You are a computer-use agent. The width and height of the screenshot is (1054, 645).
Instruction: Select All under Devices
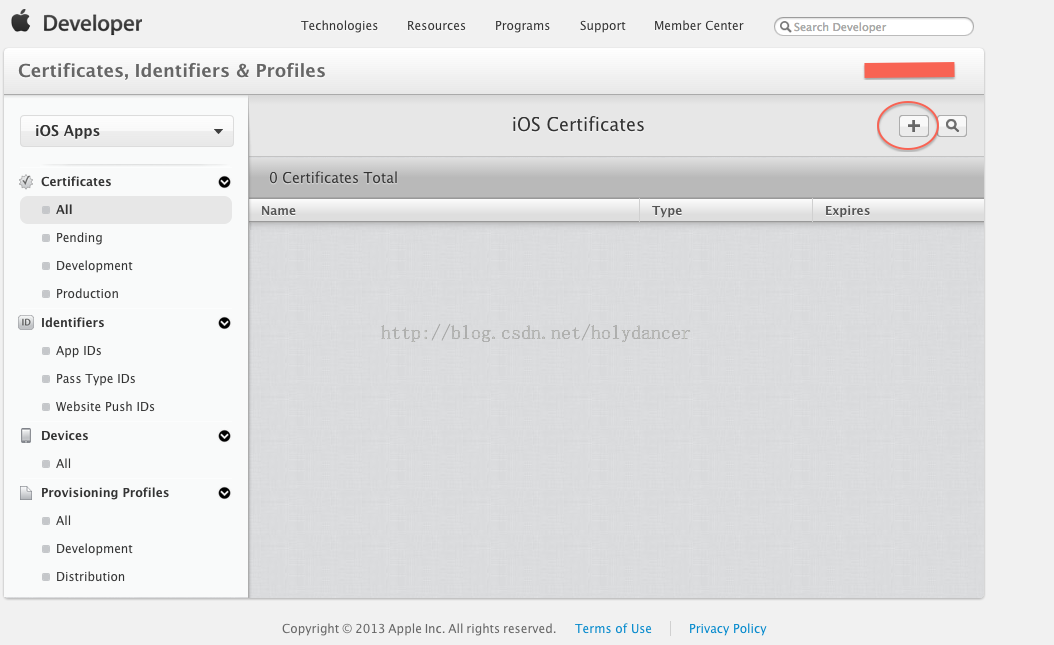63,464
